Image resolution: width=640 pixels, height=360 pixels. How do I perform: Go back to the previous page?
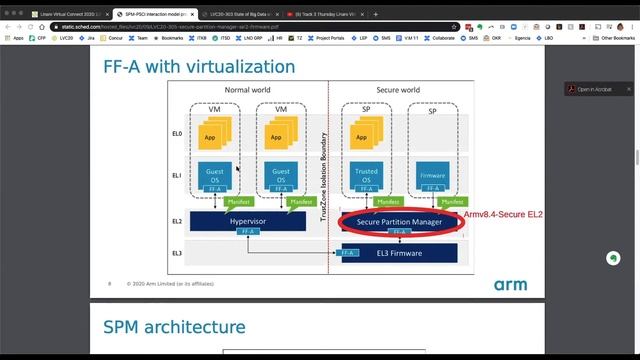[8, 27]
